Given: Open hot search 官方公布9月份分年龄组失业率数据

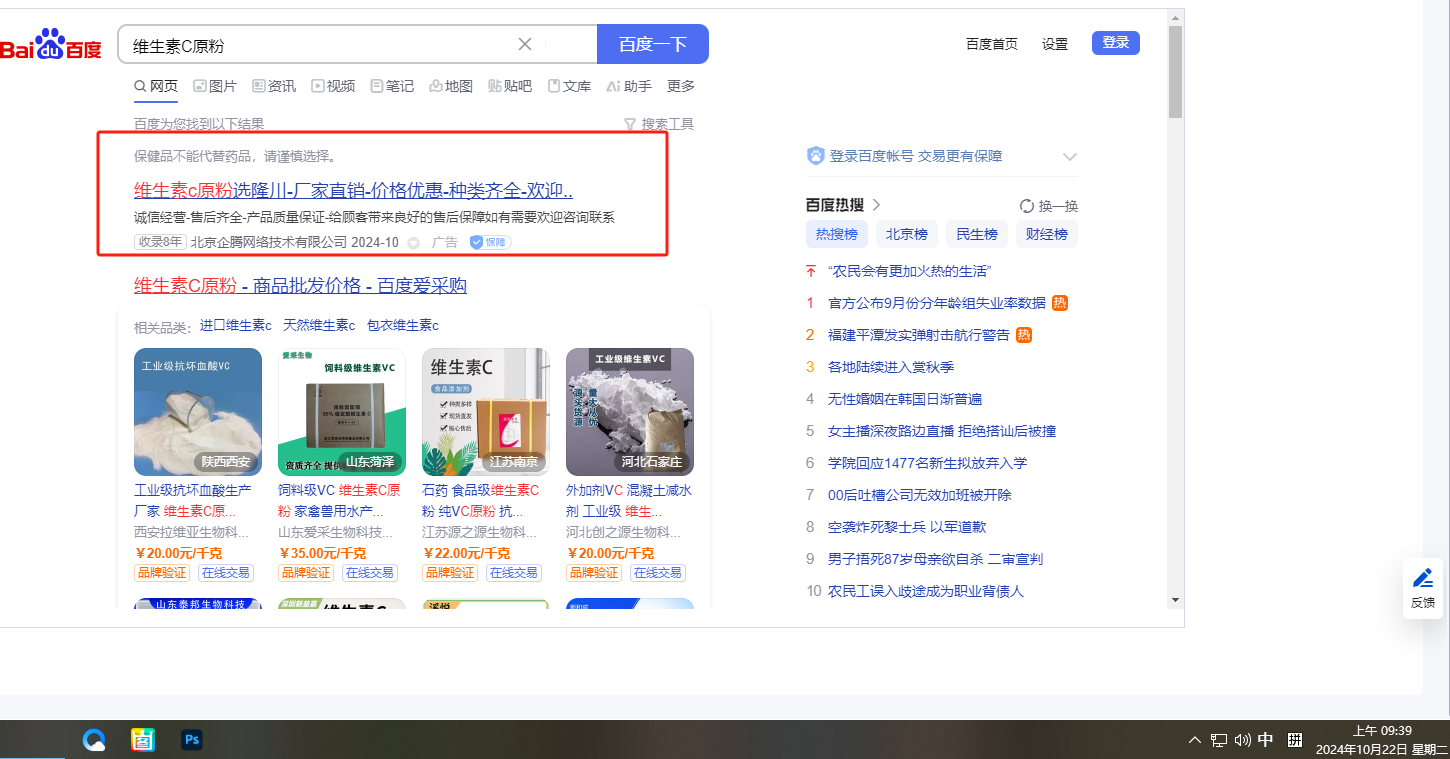Looking at the screenshot, I should tap(937, 303).
